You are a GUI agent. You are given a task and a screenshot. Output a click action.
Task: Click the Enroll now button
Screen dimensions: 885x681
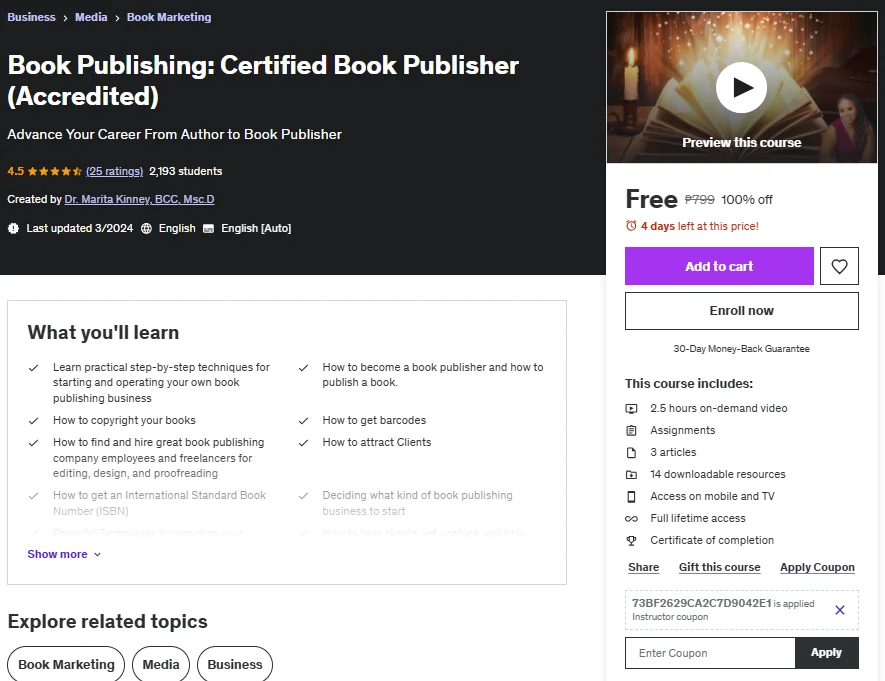pos(742,310)
